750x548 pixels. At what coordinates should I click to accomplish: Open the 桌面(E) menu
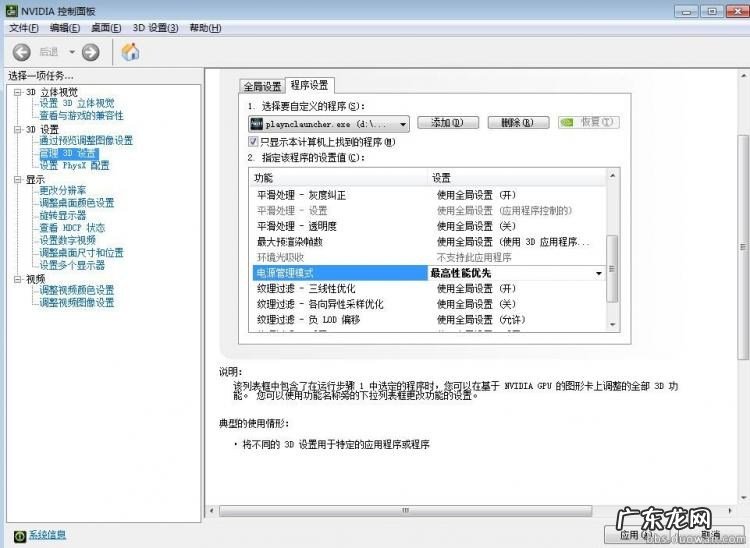coord(106,28)
